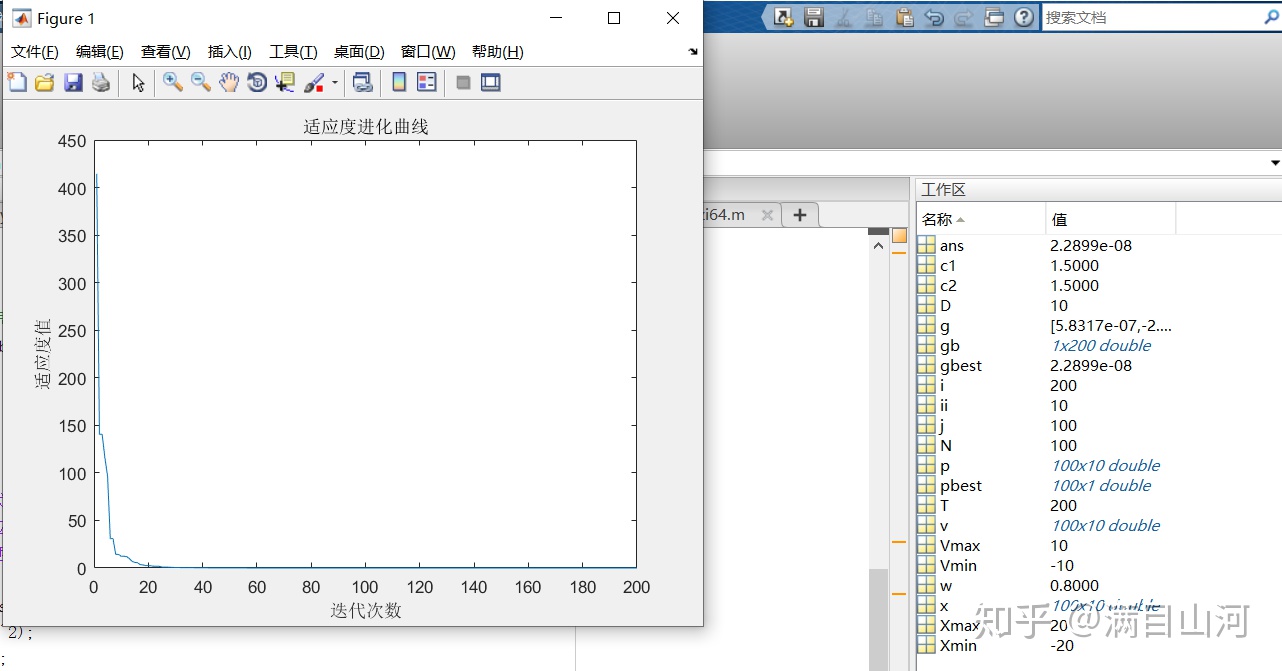Select the Edit Plot arrow tool
1282x671 pixels.
point(139,83)
